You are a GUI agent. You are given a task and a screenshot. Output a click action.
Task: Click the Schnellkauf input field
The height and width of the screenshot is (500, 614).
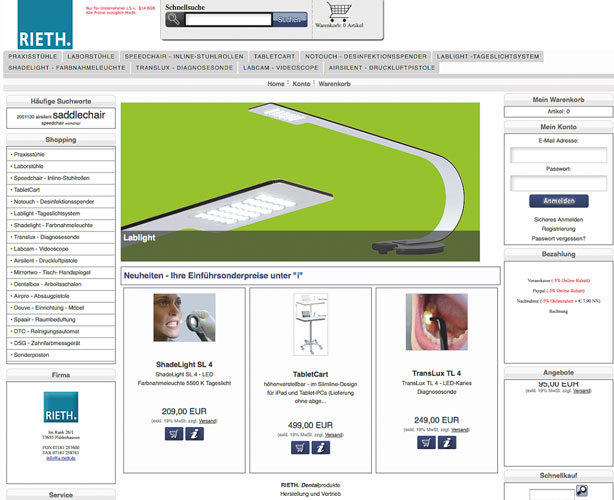click(x=552, y=494)
